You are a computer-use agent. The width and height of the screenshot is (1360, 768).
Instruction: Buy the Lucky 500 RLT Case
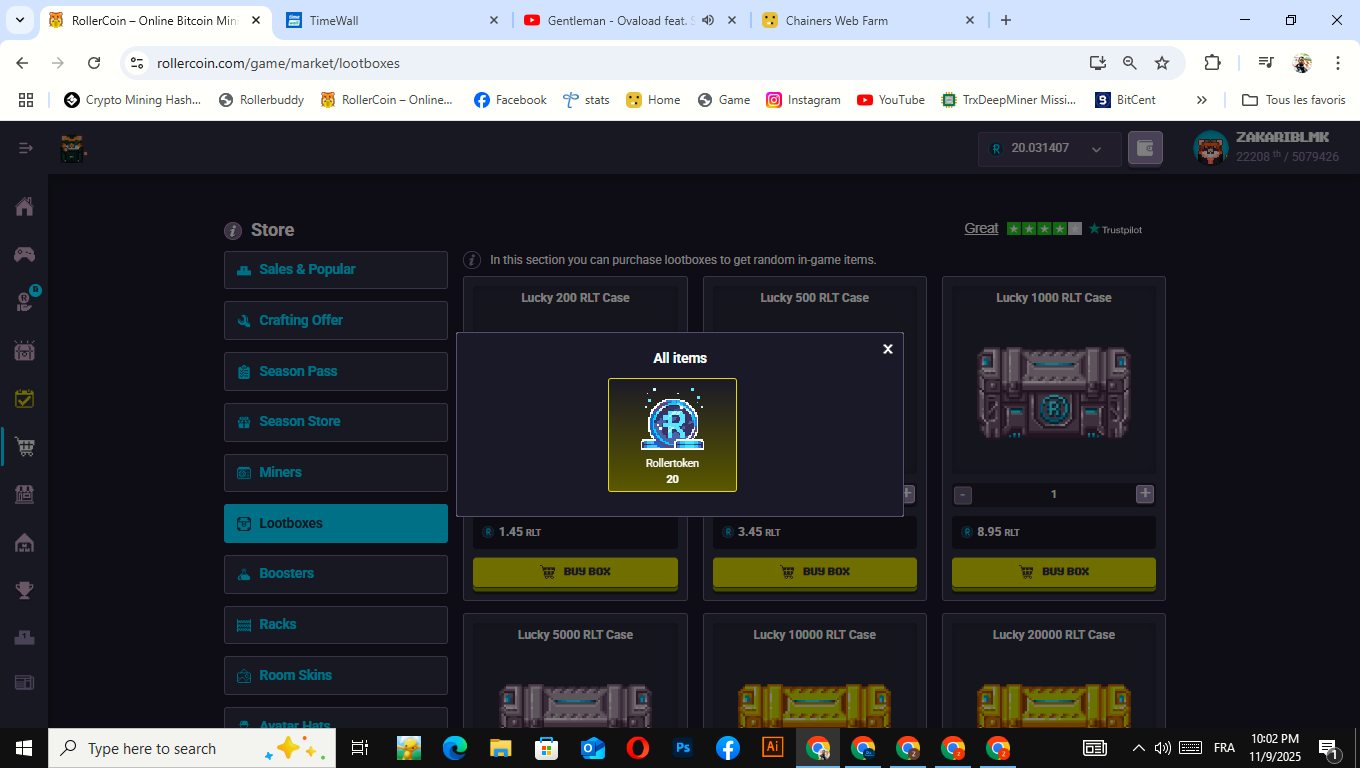point(815,572)
